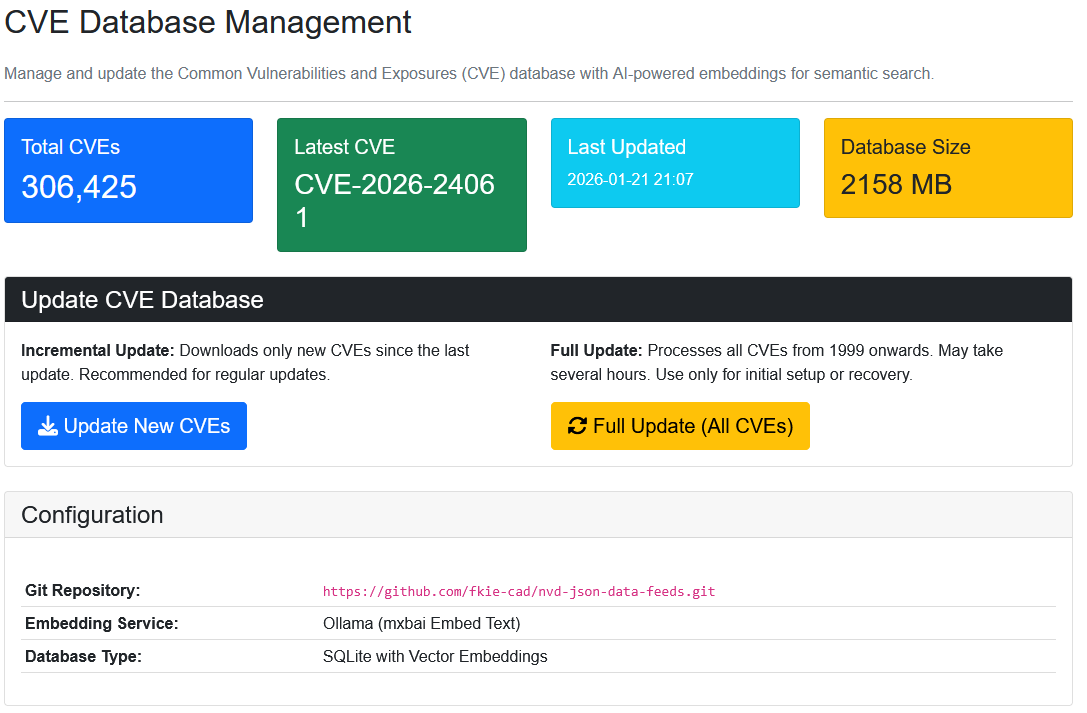Screen dimensions: 1087x713
Task: Click the download icon on Update New CVEs
Action: (48, 427)
